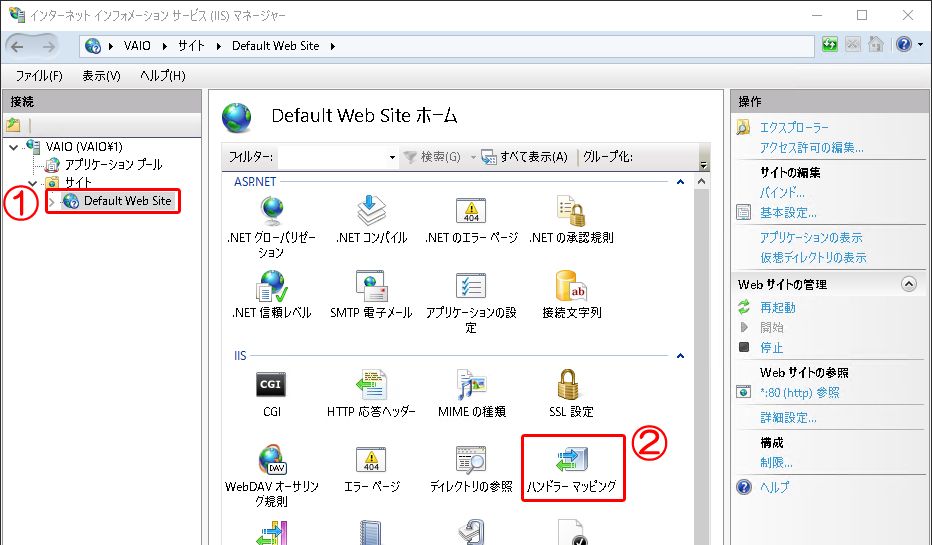This screenshot has height=545, width=932.
Task: Open the 表示(V) menu
Action: (x=101, y=76)
